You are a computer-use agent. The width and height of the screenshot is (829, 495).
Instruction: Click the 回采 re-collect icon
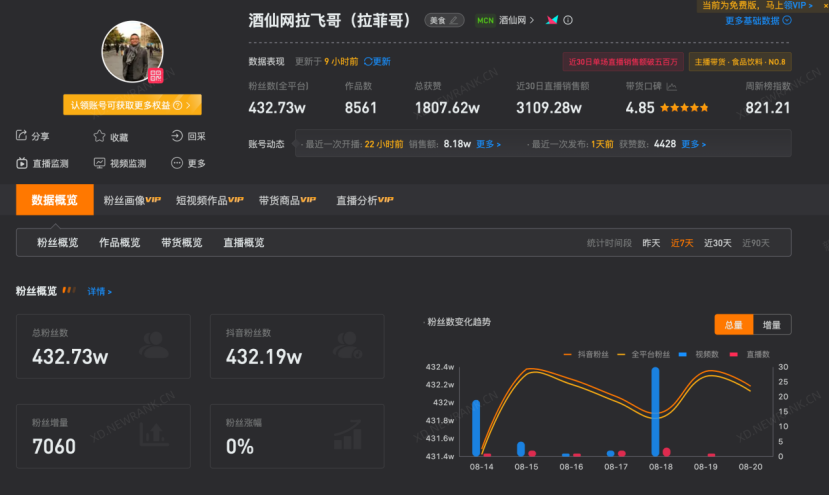tap(177, 136)
